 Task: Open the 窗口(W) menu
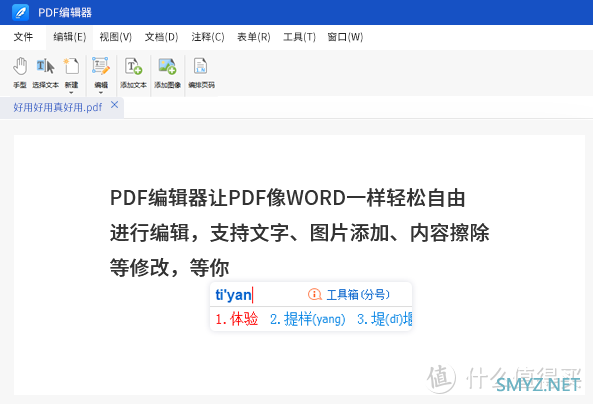point(345,37)
